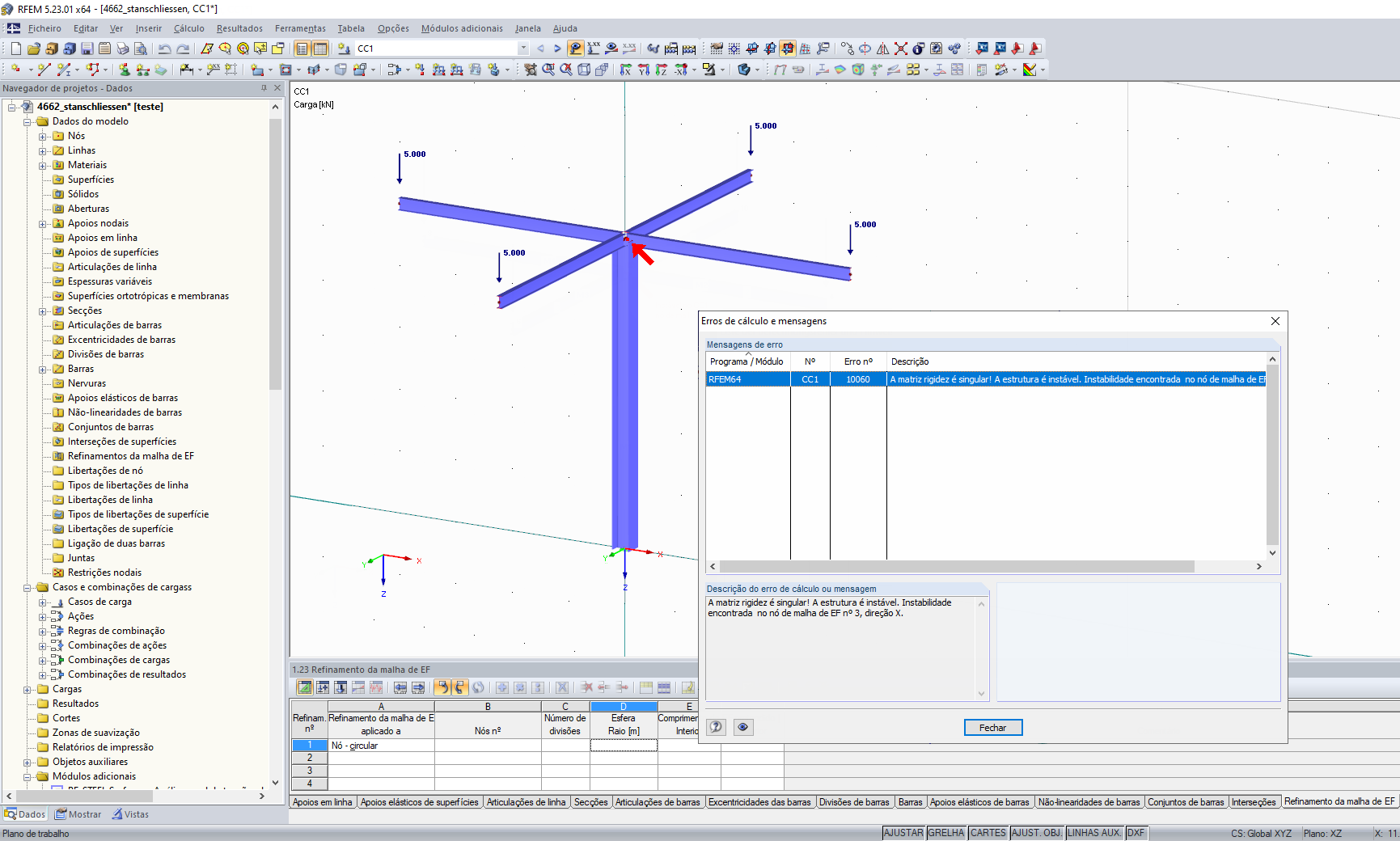Viewport: 1400px width, 841px height.
Task: Switch to wireframe box display icon
Action: tap(584, 70)
